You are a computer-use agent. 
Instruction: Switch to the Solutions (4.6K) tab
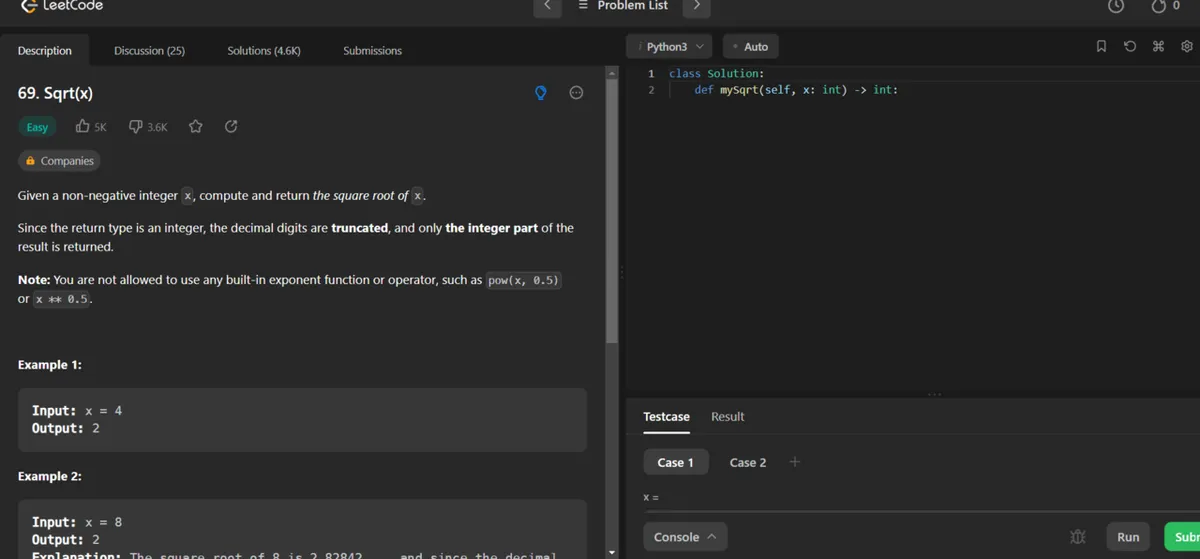tap(264, 51)
